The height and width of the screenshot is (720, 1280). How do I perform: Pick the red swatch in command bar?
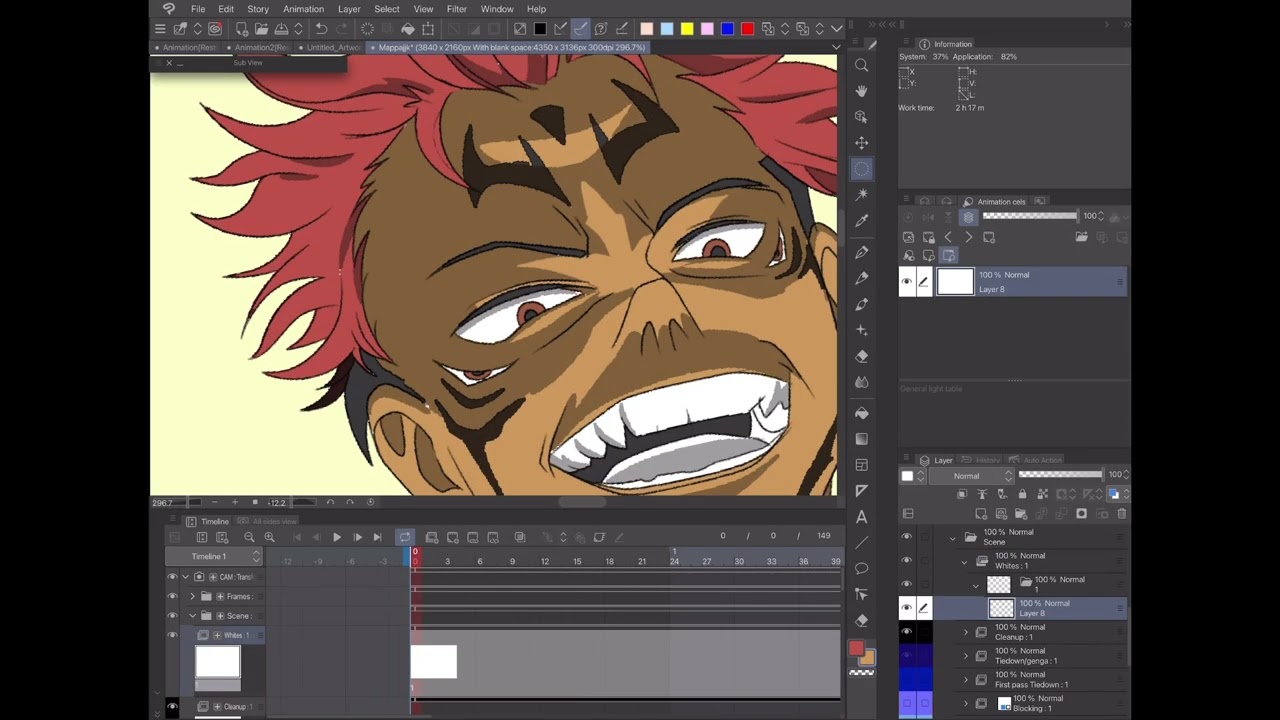(x=747, y=29)
